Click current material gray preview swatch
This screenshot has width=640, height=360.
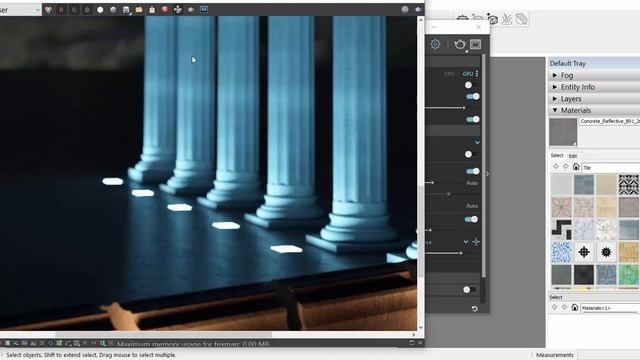563,132
